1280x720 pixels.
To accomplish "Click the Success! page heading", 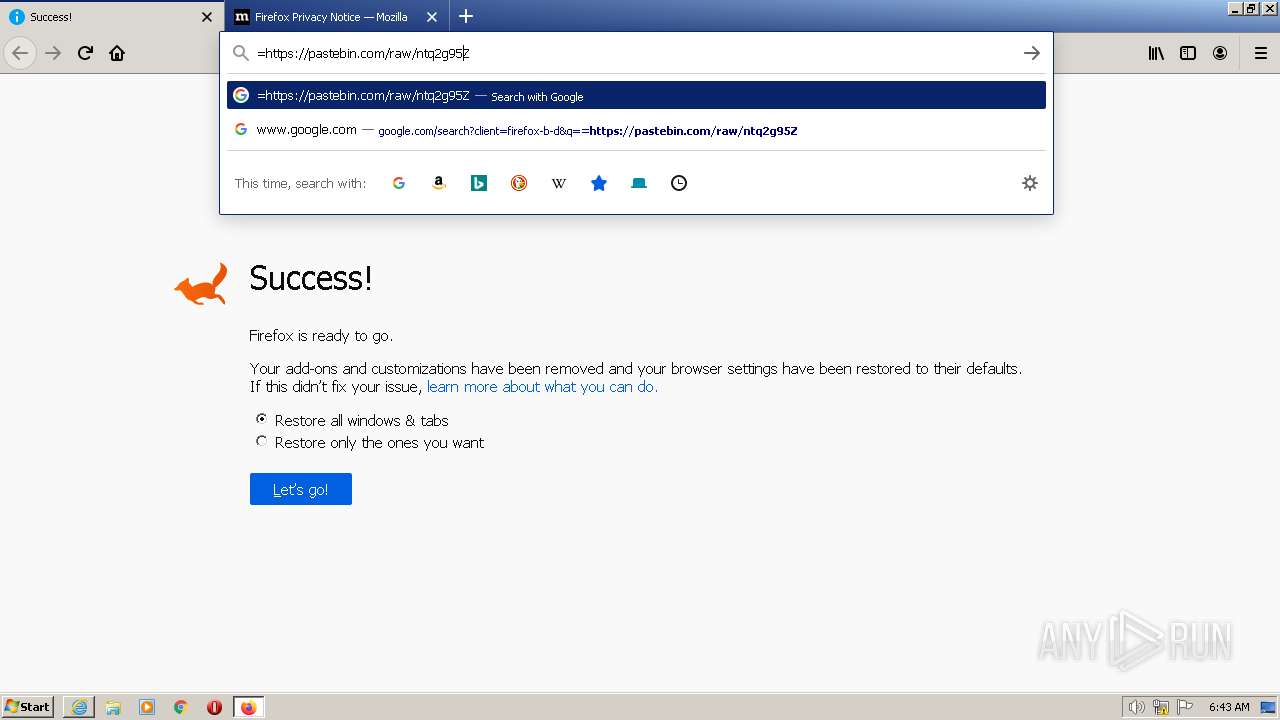I will tap(310, 278).
